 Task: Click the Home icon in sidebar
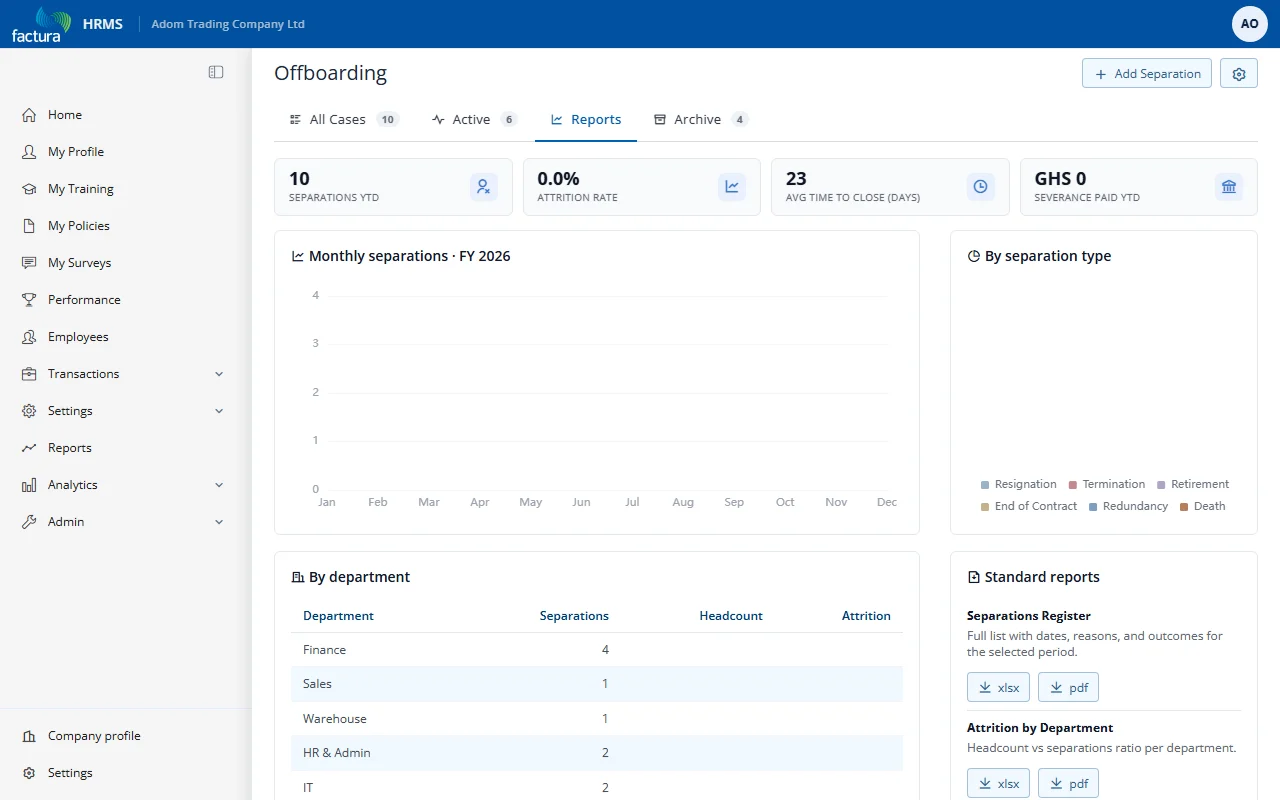29,115
